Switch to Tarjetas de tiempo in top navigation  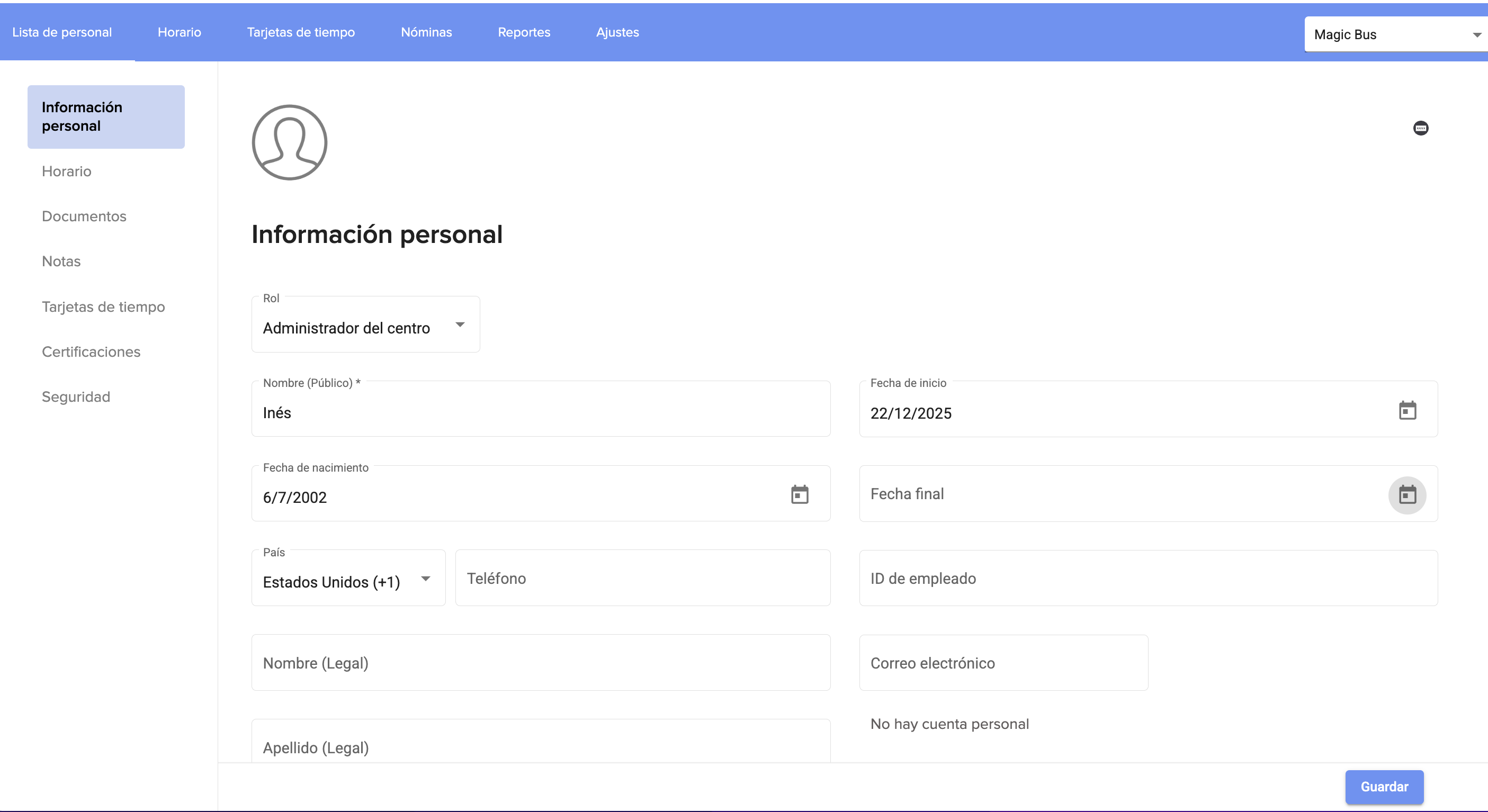(x=300, y=32)
